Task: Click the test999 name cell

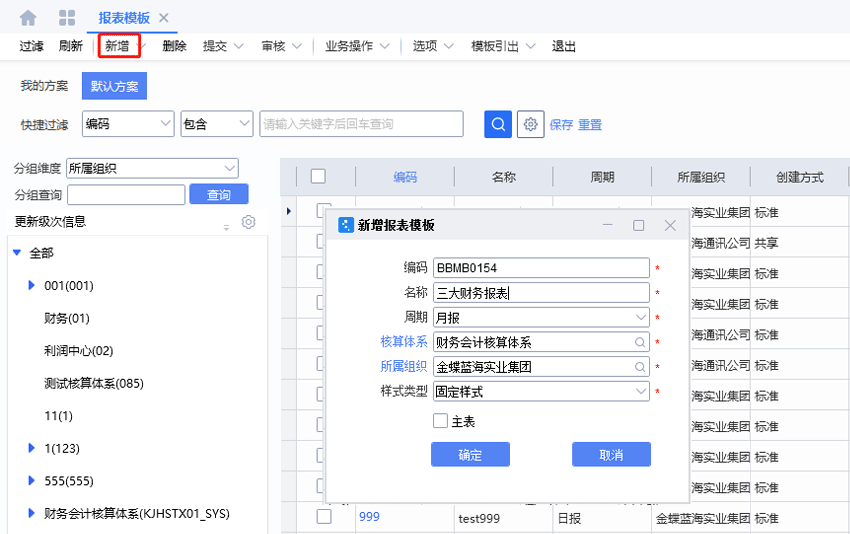Action: point(479,518)
